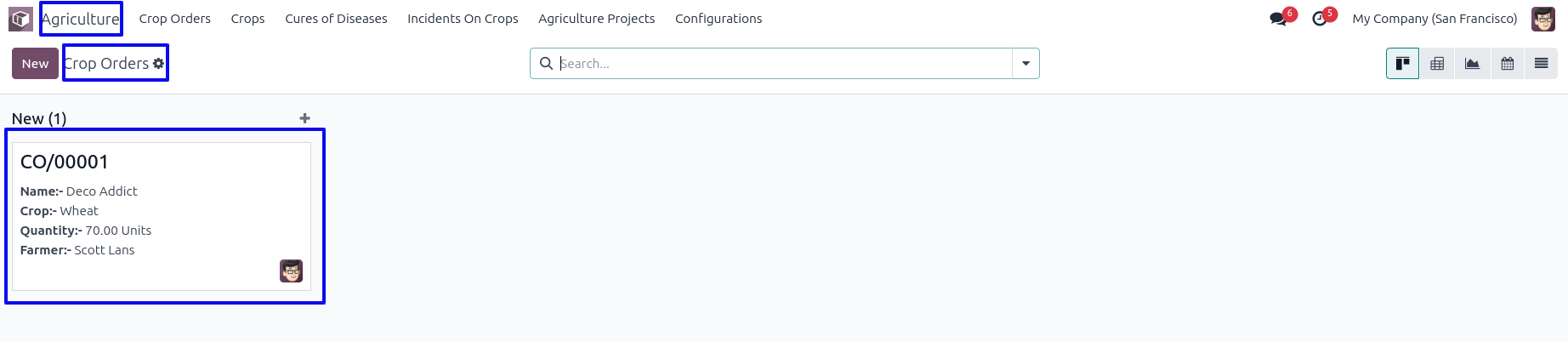
Task: Open Cures of Diseases menu
Action: (x=336, y=19)
